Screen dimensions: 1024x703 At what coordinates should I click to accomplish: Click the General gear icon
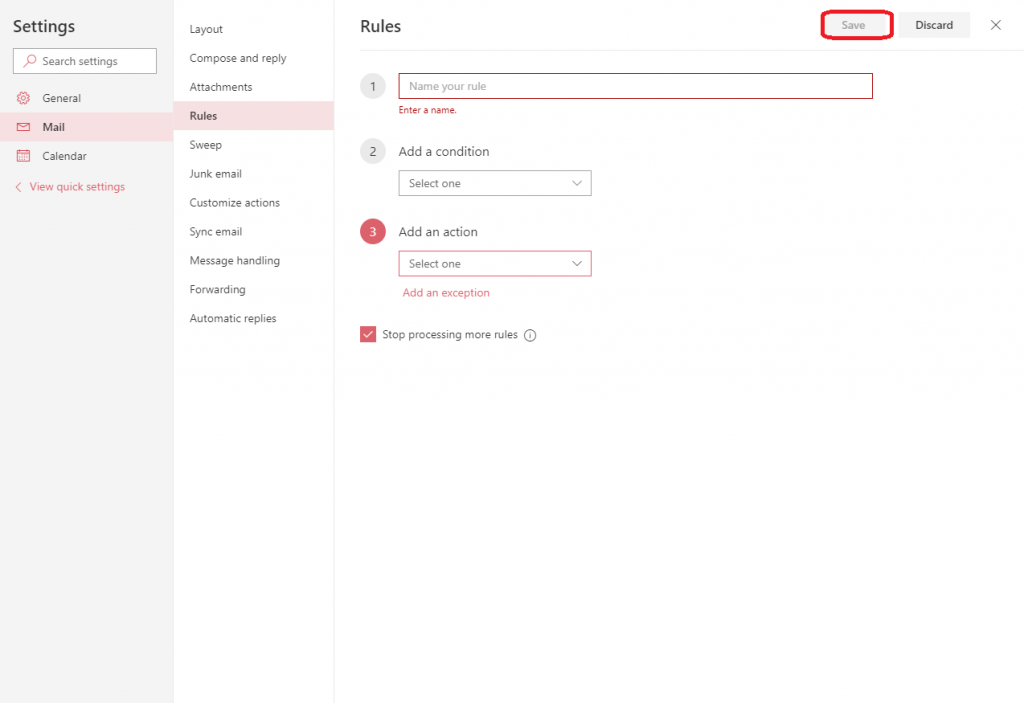pos(23,98)
